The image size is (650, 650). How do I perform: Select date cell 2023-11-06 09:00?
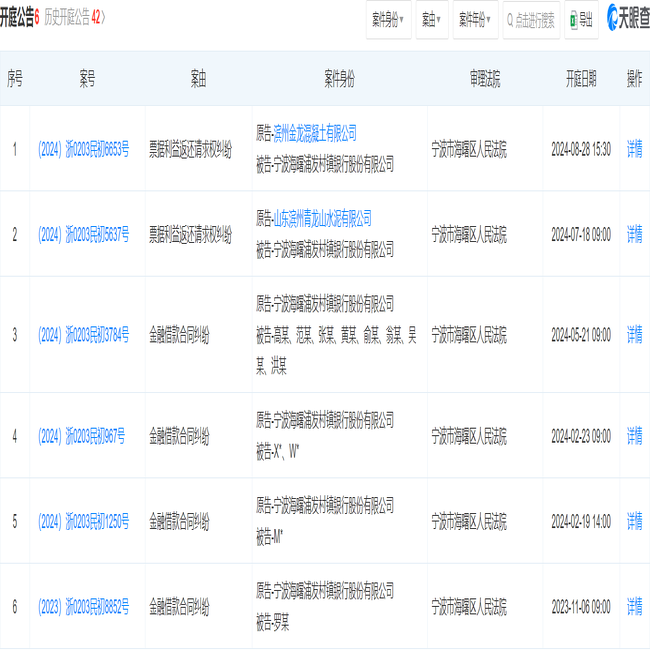pyautogui.click(x=581, y=607)
